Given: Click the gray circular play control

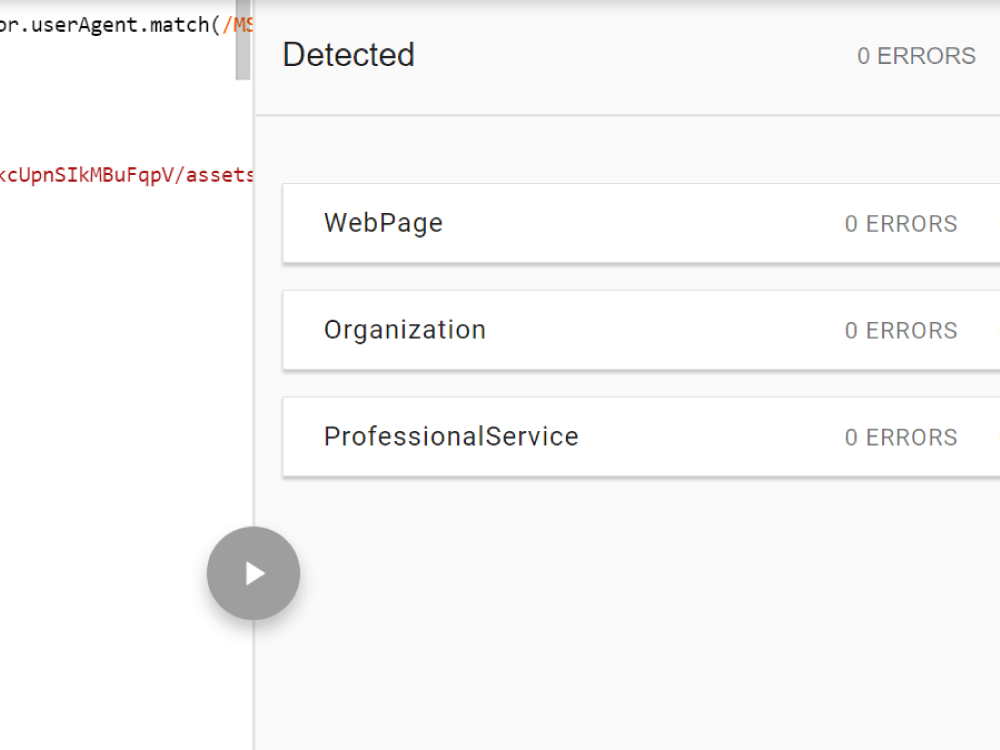Looking at the screenshot, I should tap(253, 573).
